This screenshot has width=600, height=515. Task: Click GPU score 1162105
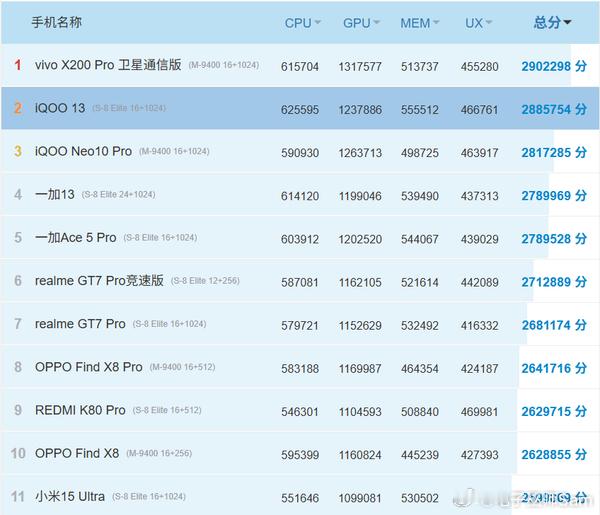tap(360, 283)
